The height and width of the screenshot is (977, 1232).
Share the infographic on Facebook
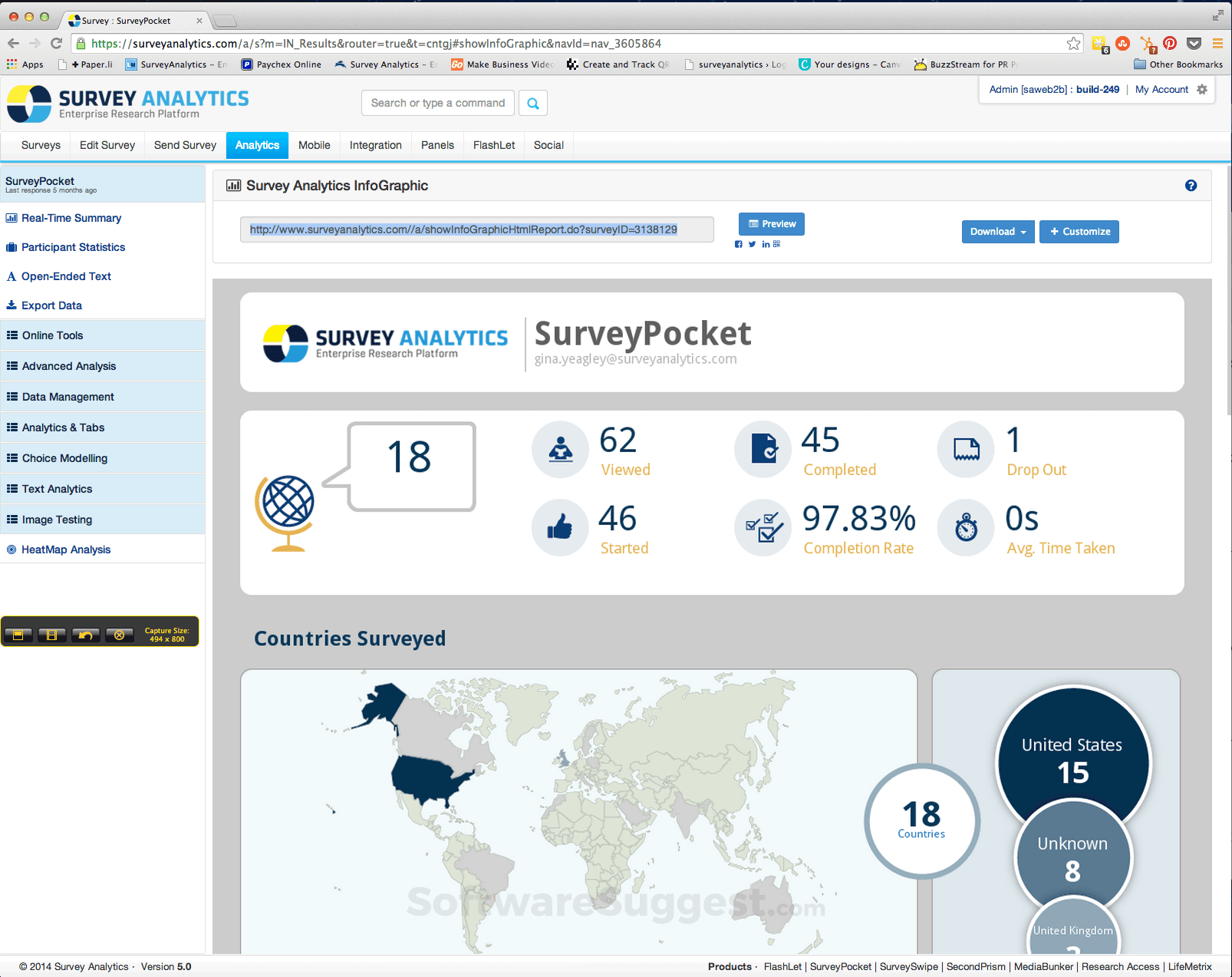tap(738, 244)
